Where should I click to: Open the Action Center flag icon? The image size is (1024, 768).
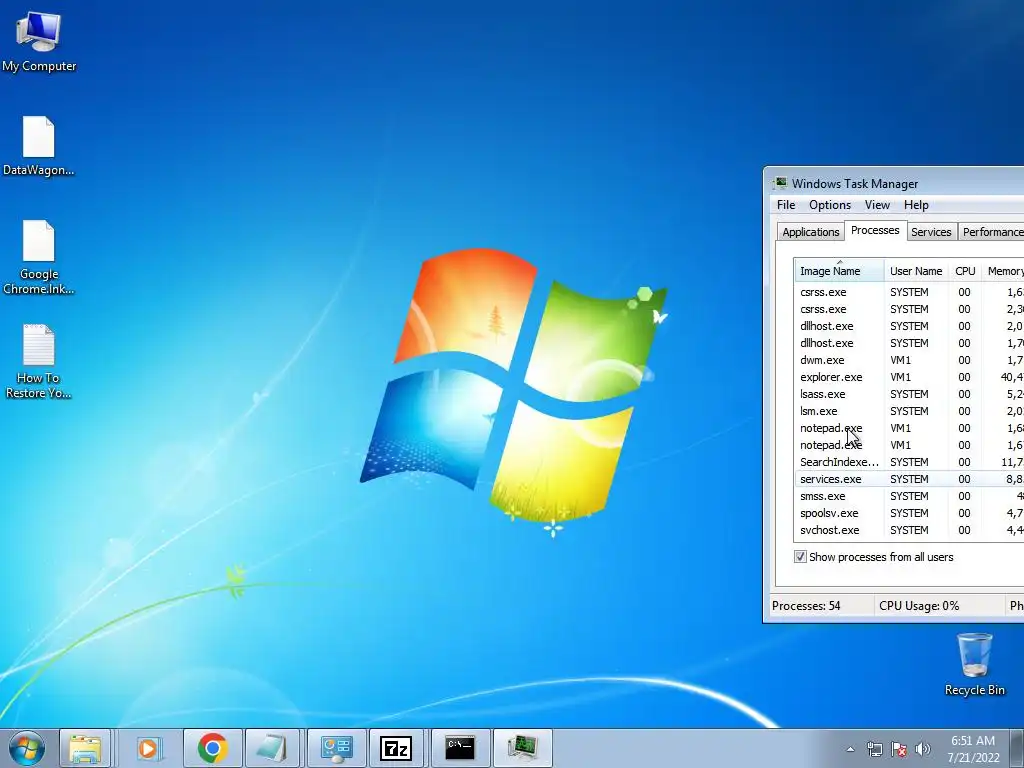click(x=899, y=749)
